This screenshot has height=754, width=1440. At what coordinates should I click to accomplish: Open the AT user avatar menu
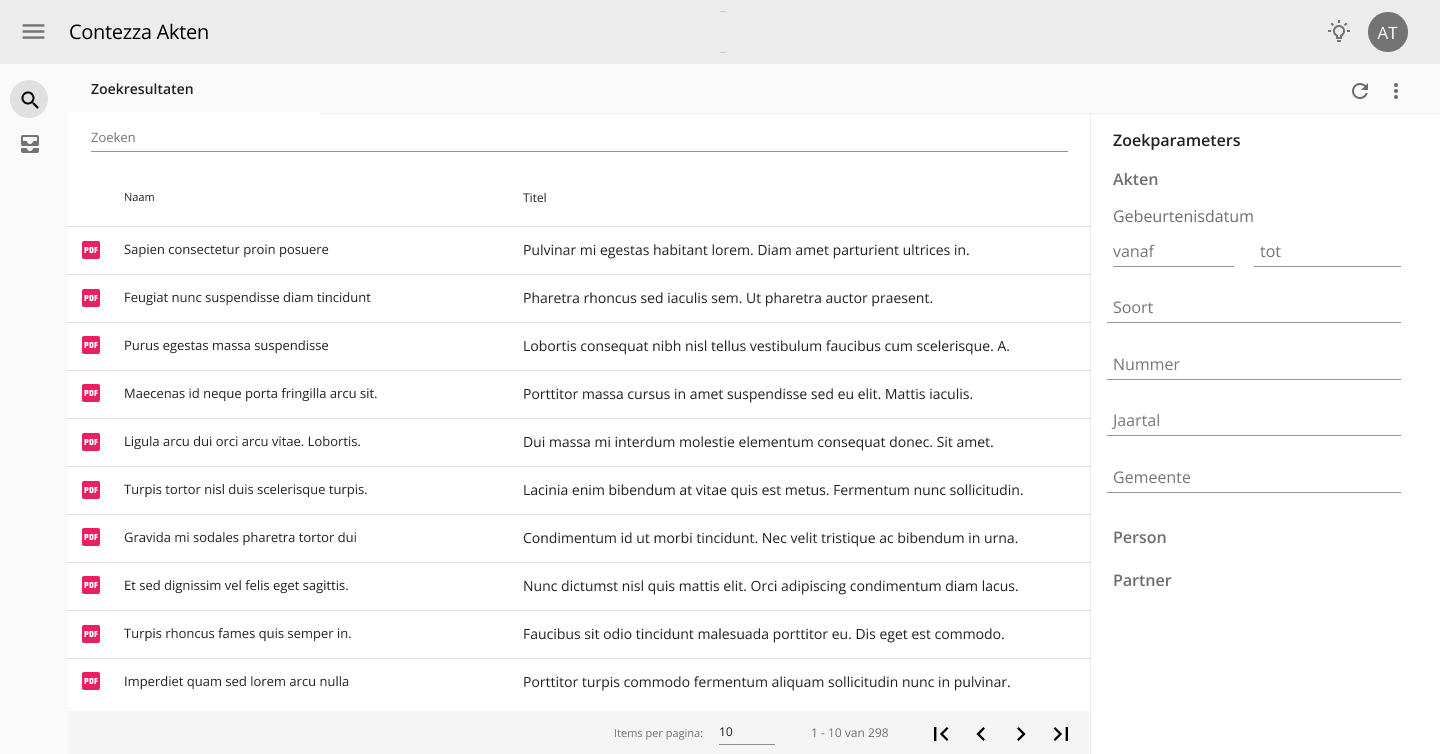click(1388, 32)
